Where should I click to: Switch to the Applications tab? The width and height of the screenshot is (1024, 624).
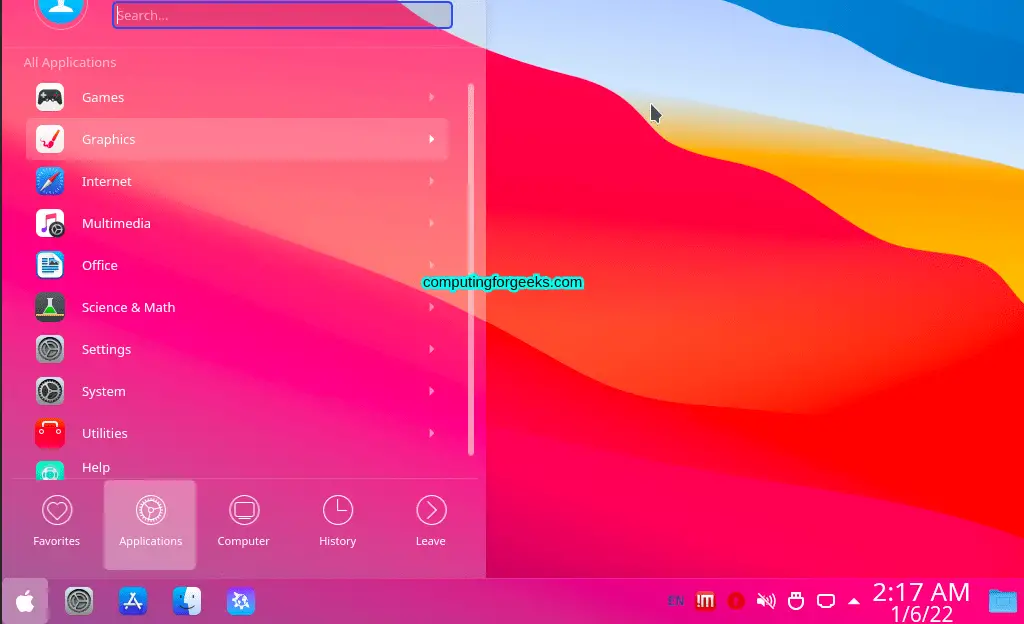point(150,525)
